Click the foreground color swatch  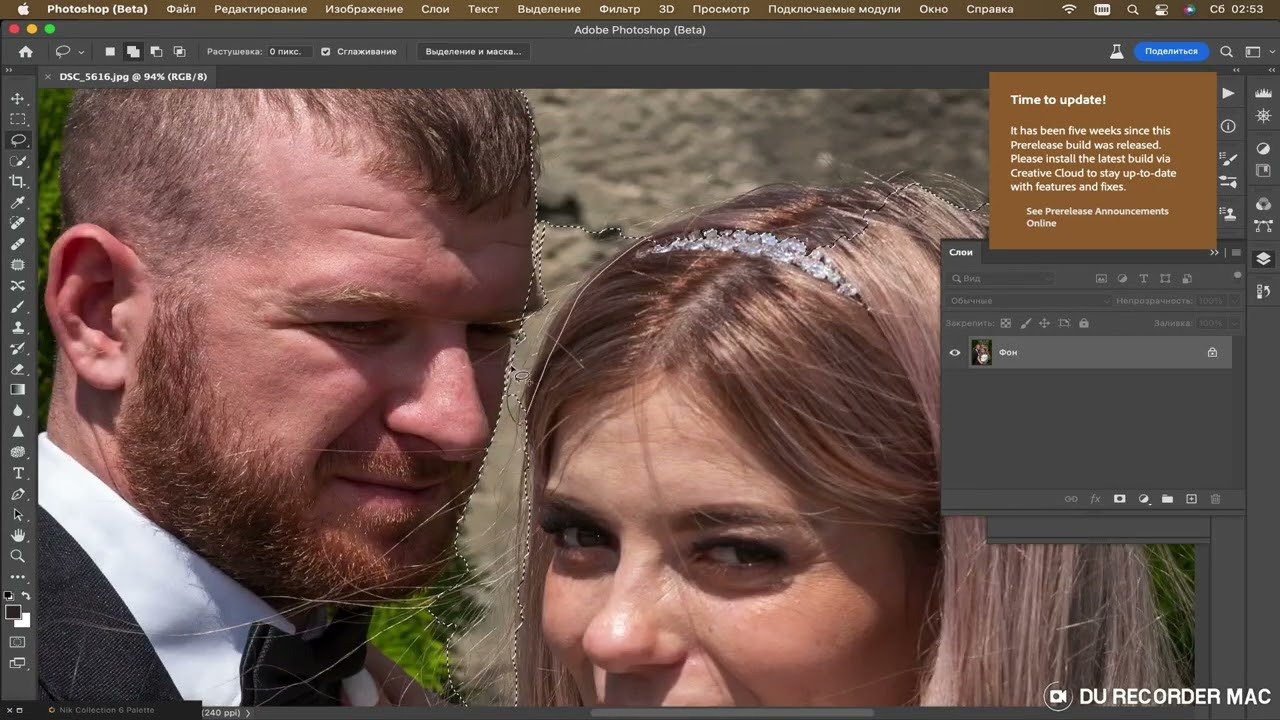click(x=13, y=612)
